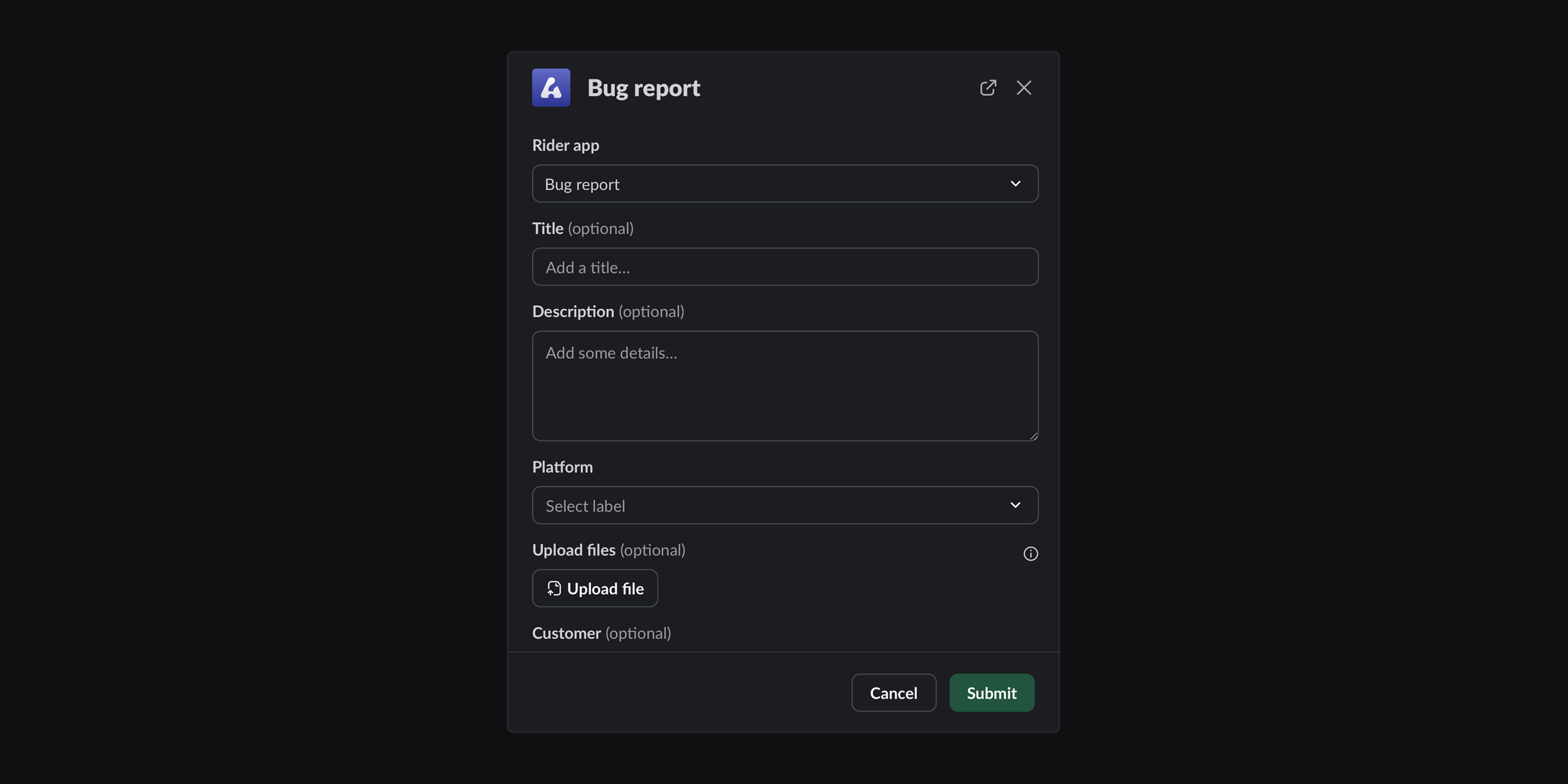Expand the Platform Select label dropdown
1568x784 pixels.
[784, 505]
